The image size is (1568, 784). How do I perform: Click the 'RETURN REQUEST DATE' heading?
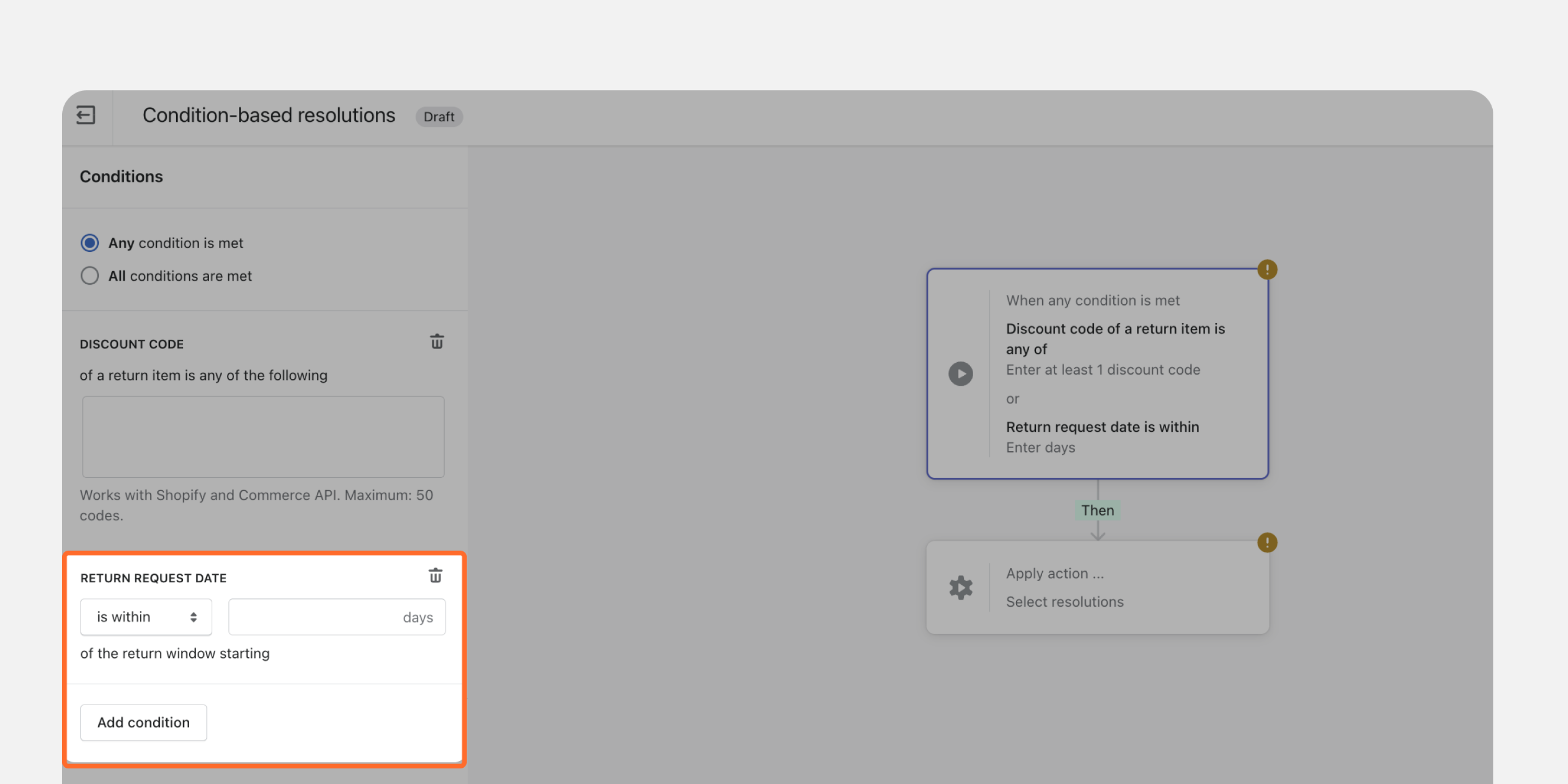tap(153, 578)
